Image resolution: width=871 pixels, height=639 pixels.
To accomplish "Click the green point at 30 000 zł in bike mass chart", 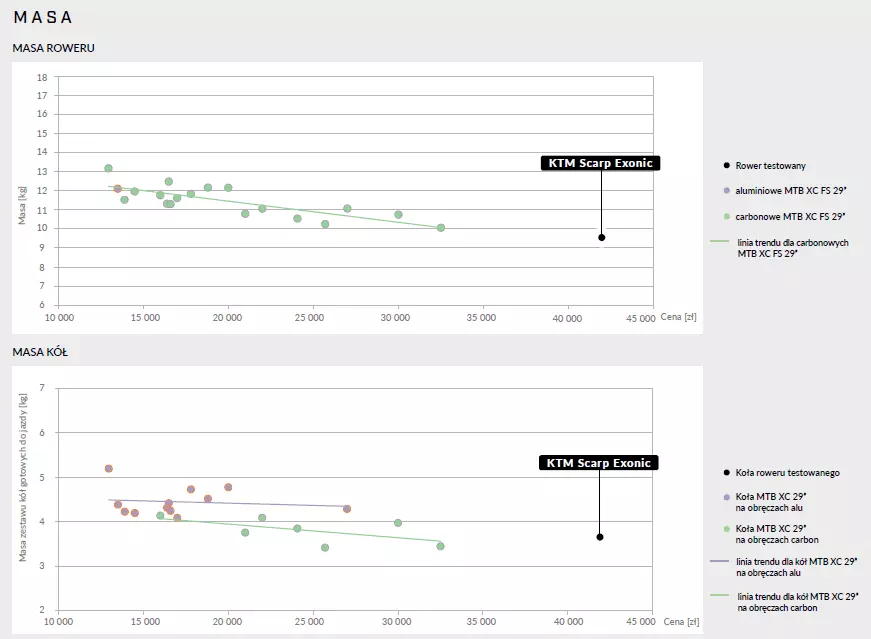I will click(398, 214).
